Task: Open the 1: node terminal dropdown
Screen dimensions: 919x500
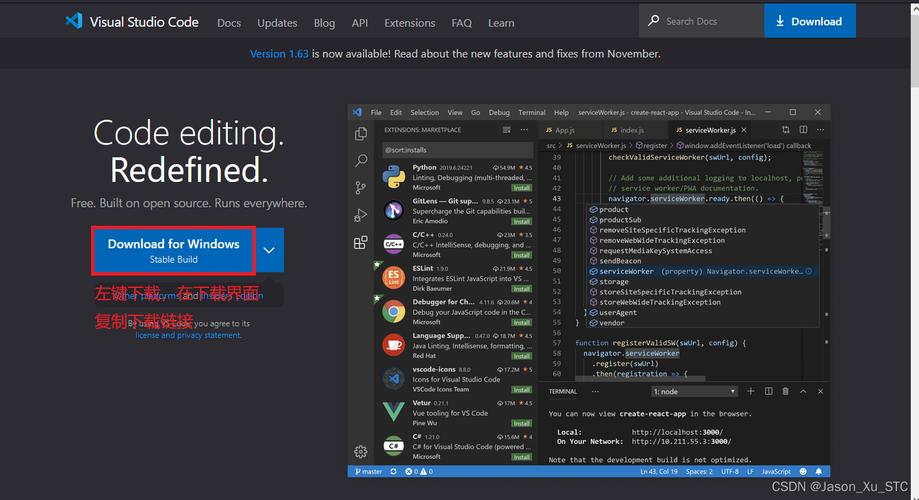Action: pos(694,392)
